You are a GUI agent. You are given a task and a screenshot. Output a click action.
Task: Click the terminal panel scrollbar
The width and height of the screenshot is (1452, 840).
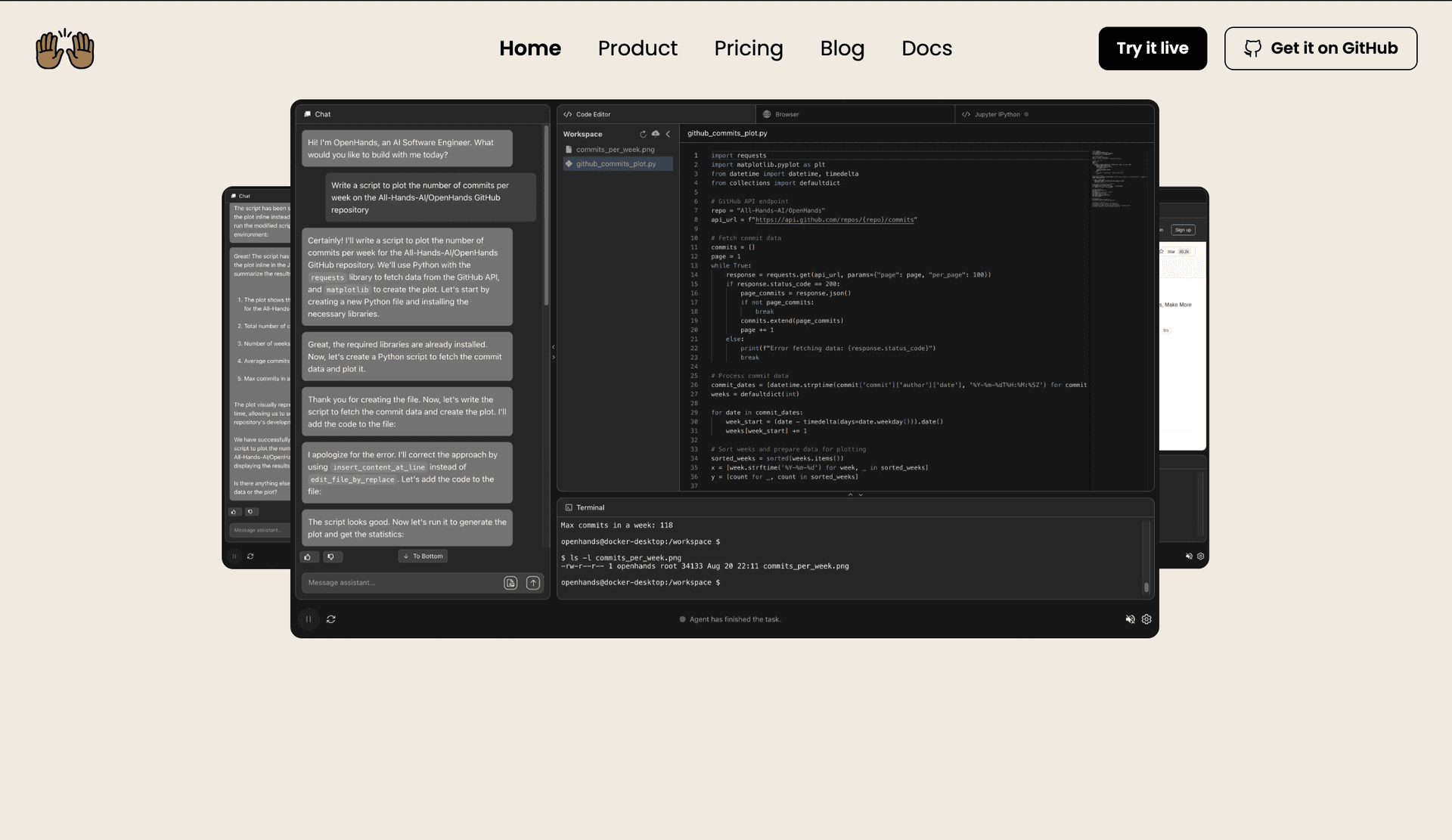pyautogui.click(x=1146, y=587)
